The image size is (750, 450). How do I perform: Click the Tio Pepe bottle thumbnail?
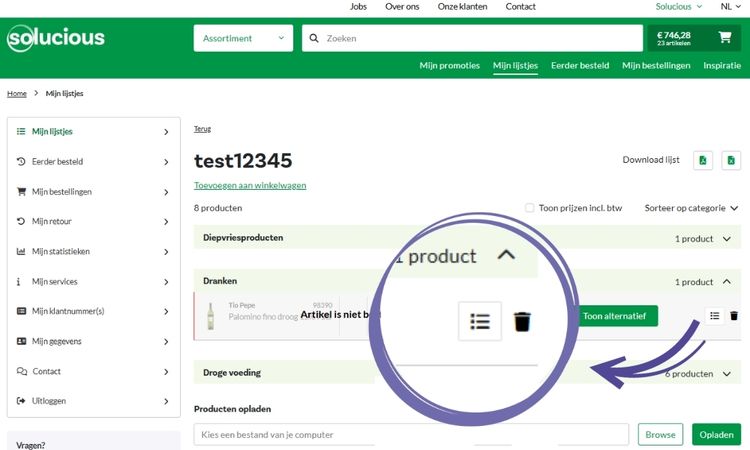[211, 315]
